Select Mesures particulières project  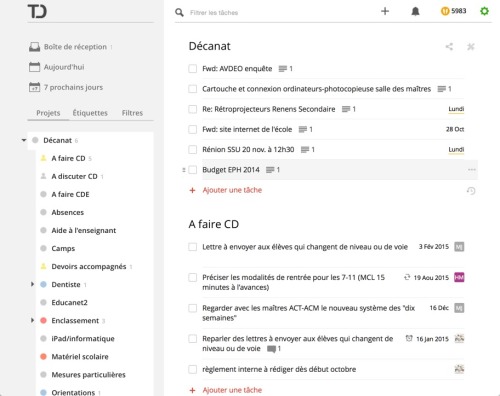click(88, 375)
